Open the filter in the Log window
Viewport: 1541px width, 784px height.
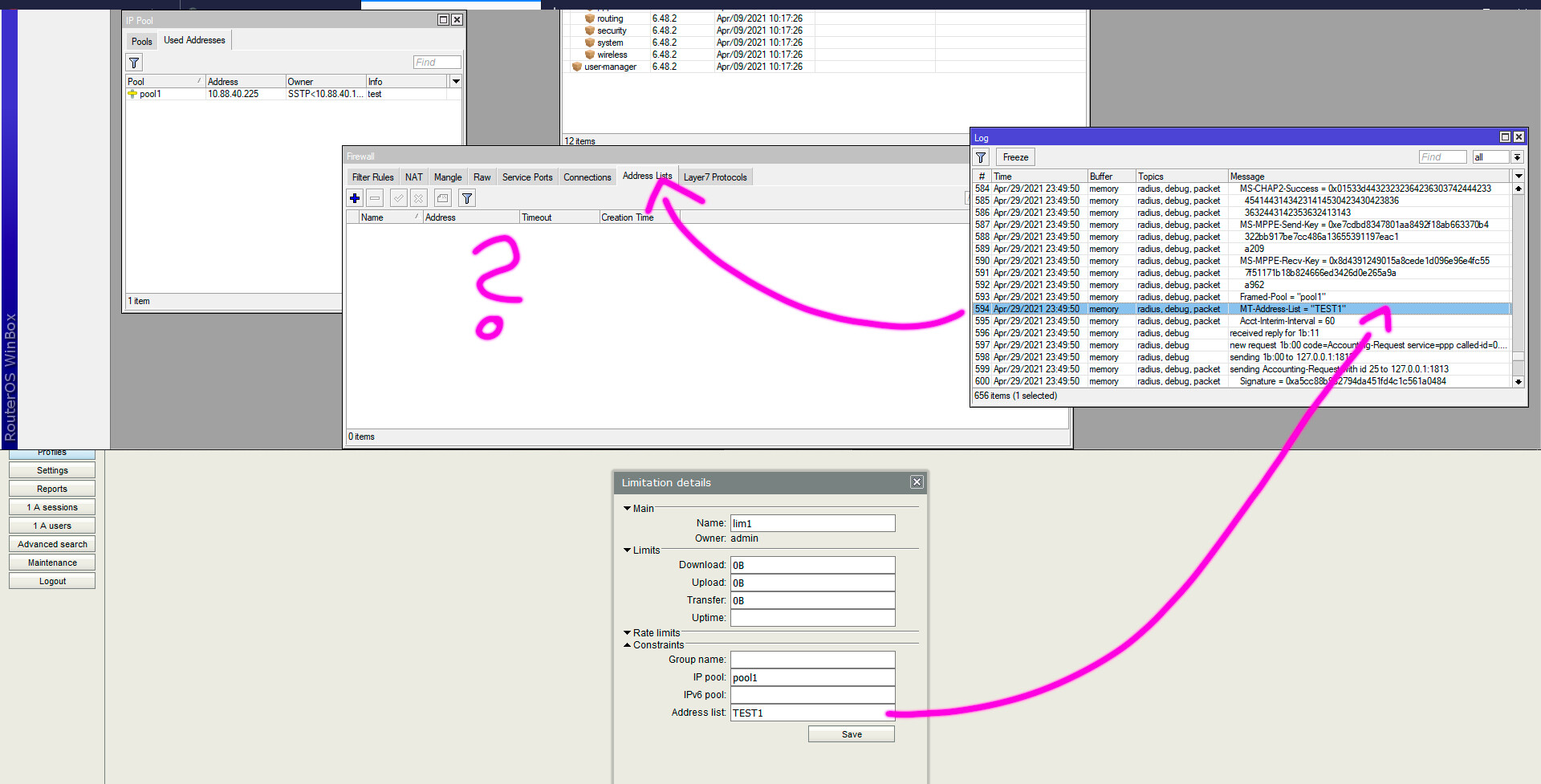[981, 157]
